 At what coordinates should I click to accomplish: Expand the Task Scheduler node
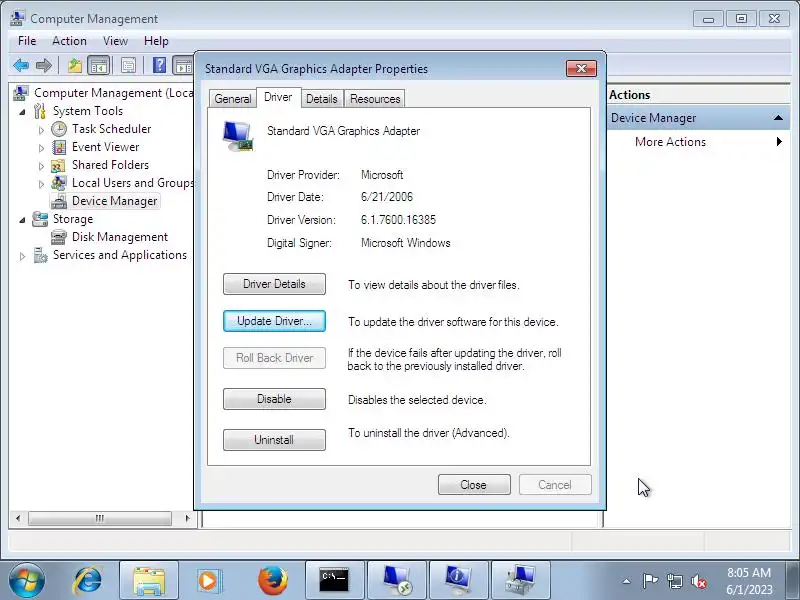coord(41,130)
